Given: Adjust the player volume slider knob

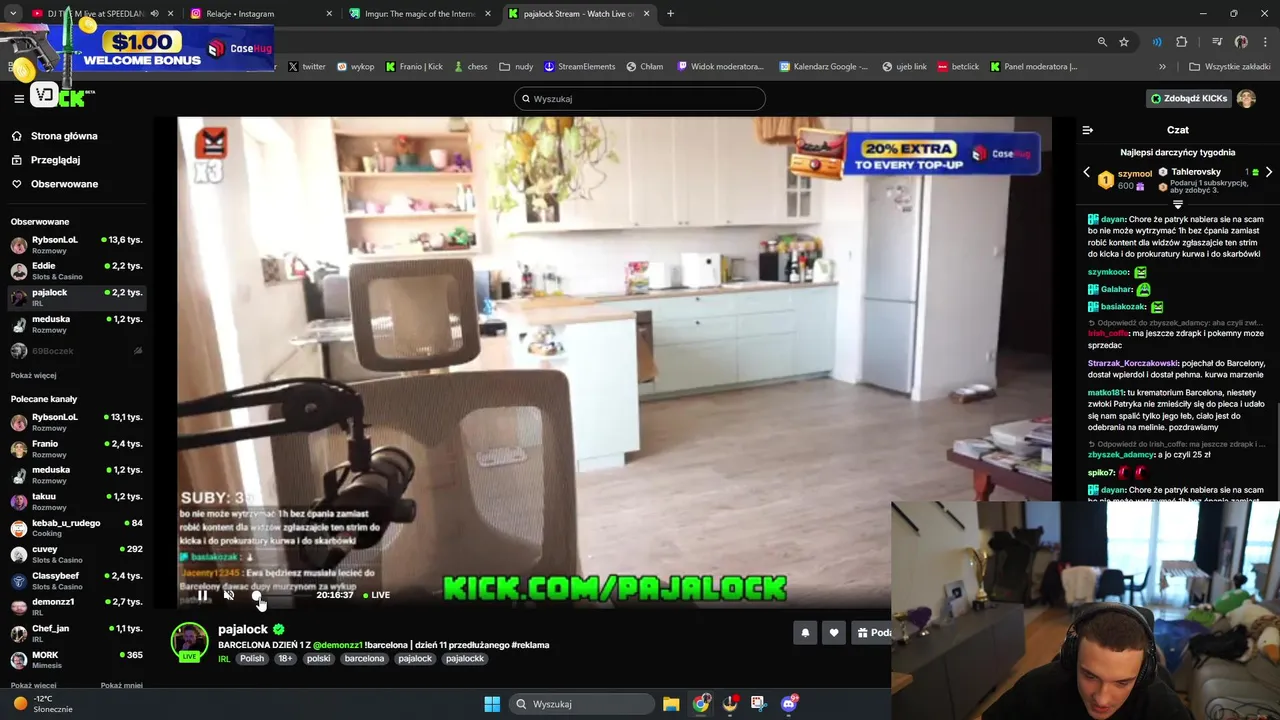Looking at the screenshot, I should tap(256, 595).
